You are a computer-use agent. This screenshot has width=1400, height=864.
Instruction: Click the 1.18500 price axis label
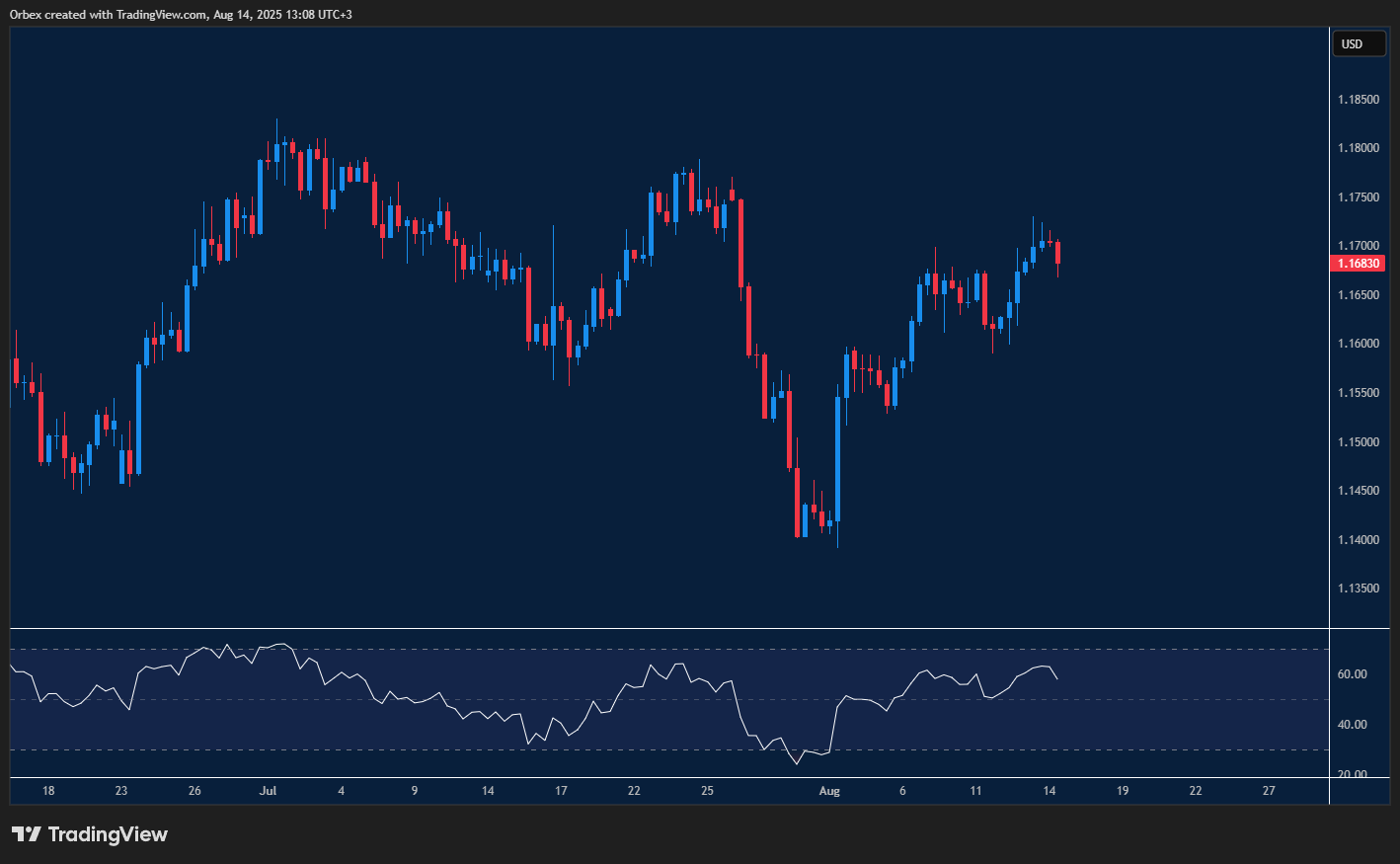(1358, 100)
